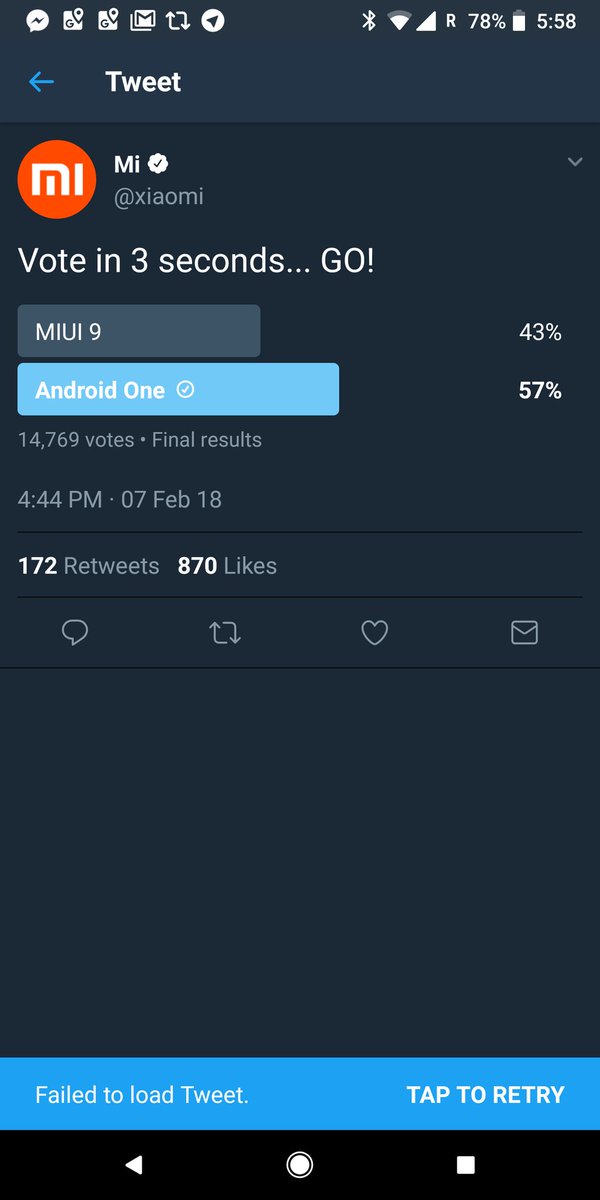The width and height of the screenshot is (600, 1200).
Task: Select the Android One poll option
Action: tap(178, 389)
